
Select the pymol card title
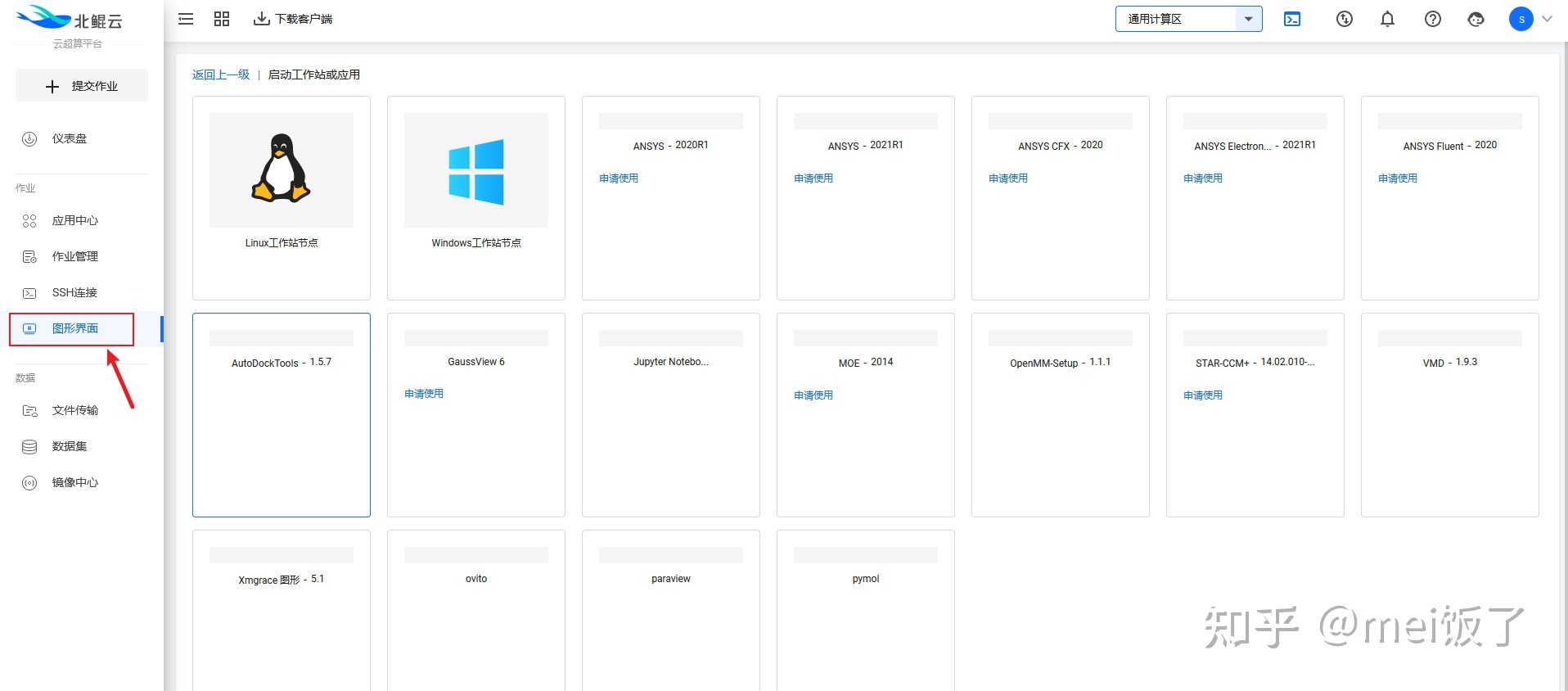pos(866,579)
